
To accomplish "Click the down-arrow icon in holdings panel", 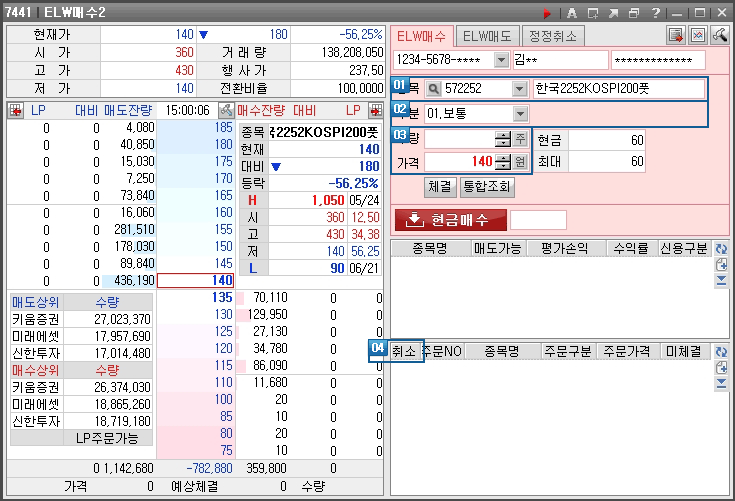I will (721, 281).
